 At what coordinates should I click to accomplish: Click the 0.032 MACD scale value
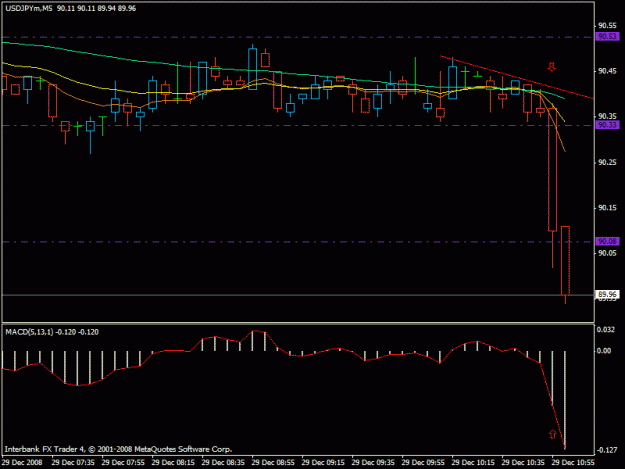click(605, 330)
